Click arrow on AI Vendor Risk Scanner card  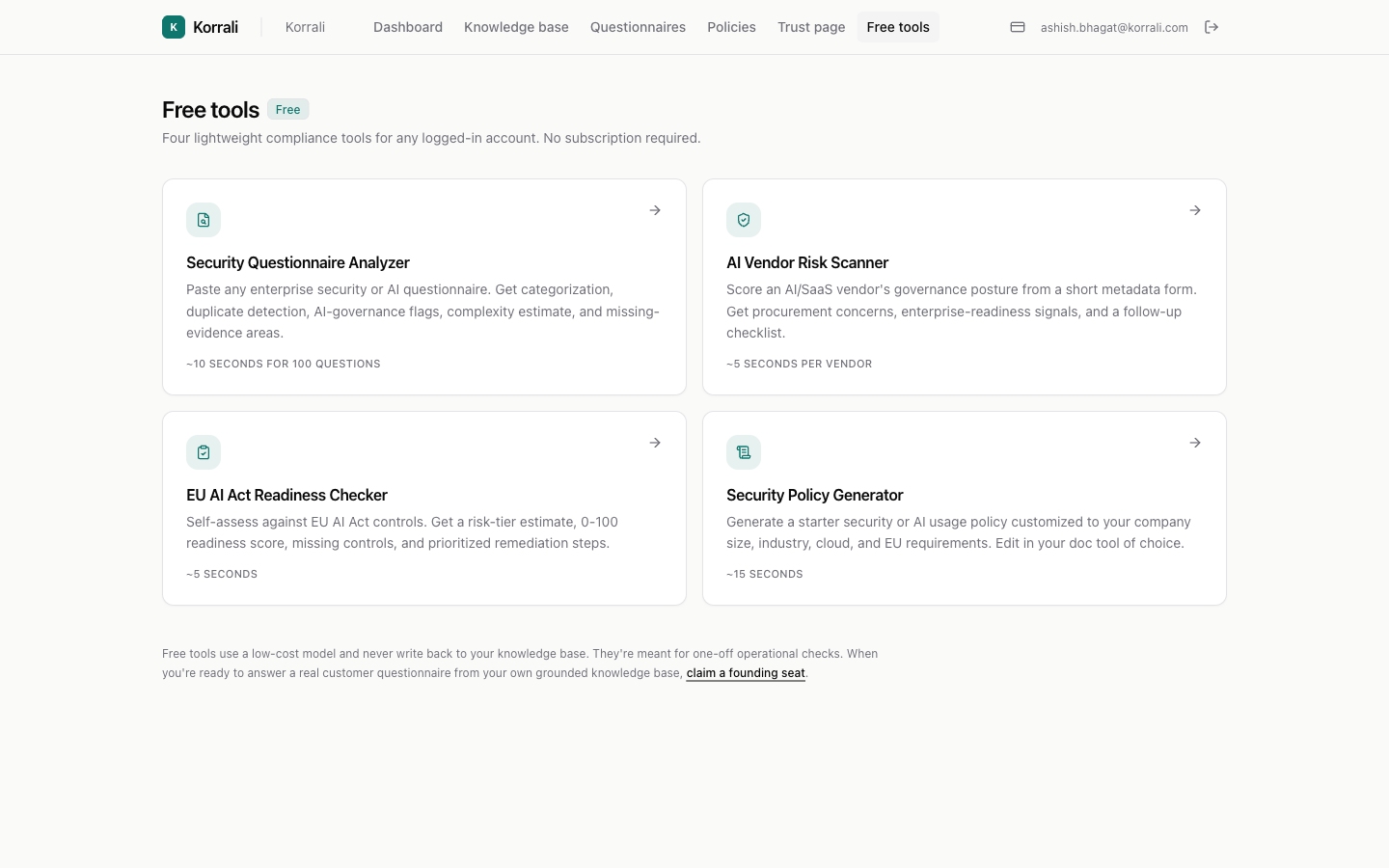pyautogui.click(x=1195, y=210)
